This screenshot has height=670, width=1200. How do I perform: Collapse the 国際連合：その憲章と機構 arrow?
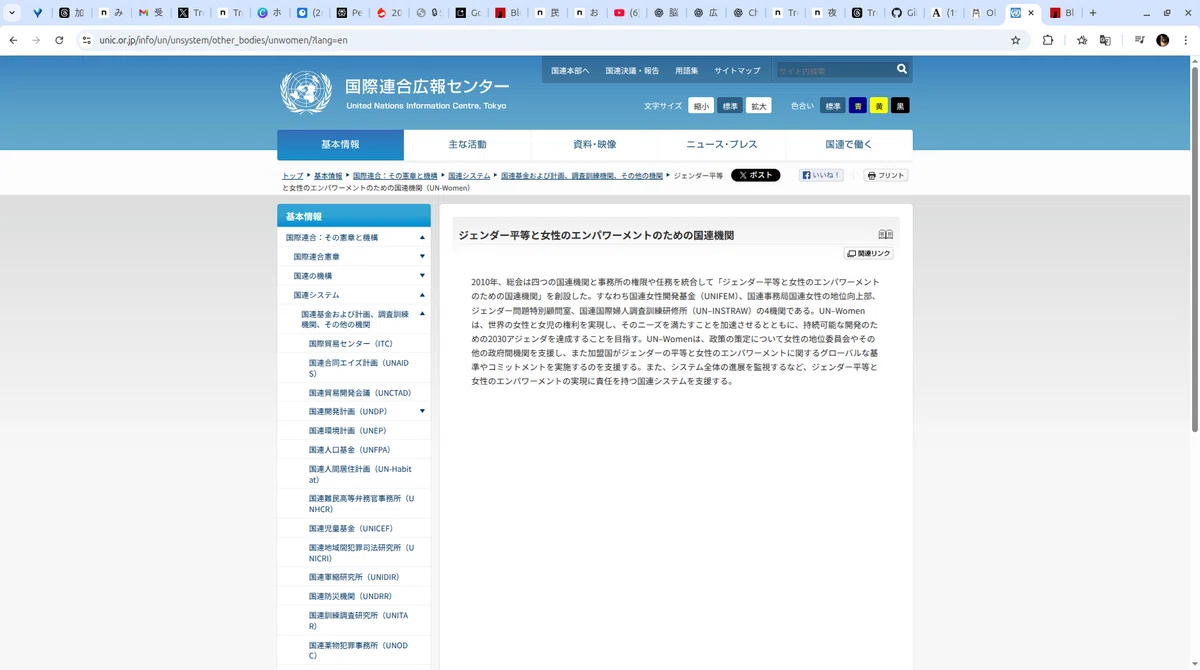click(422, 238)
